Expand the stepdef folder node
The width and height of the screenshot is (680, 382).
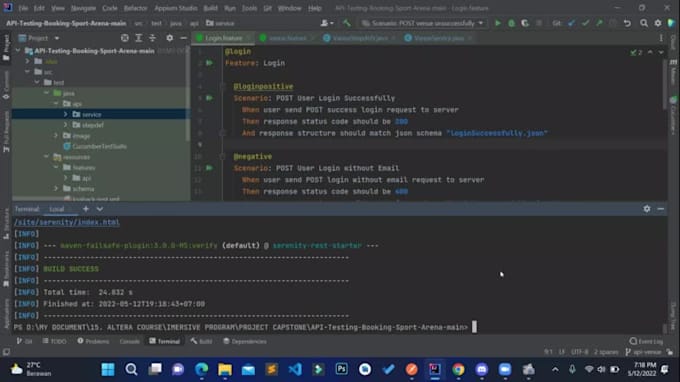(65, 125)
